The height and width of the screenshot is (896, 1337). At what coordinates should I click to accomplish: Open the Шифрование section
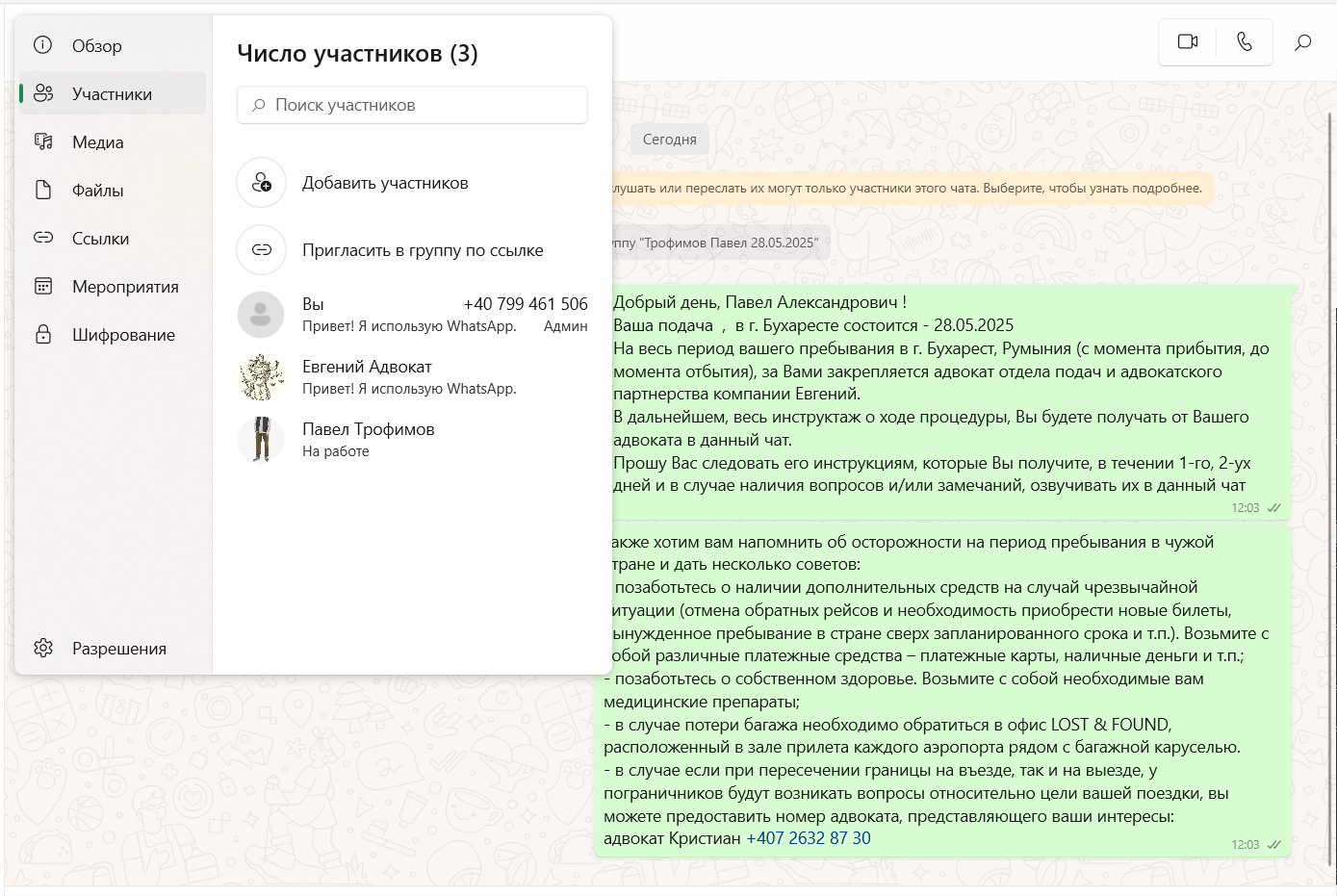tap(113, 334)
